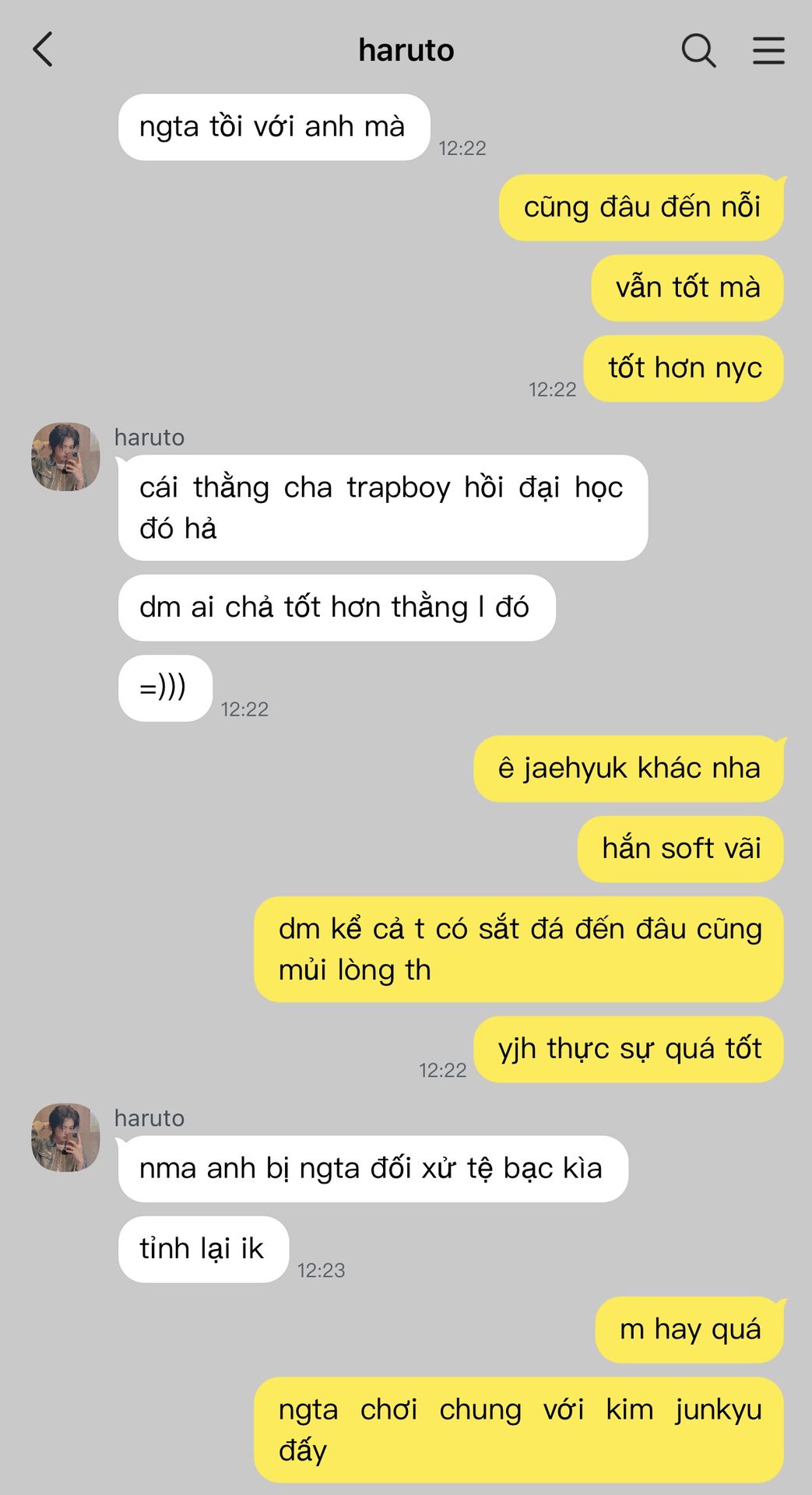Open the first haruto avatar photo
Image resolution: width=812 pixels, height=1495 pixels.
[65, 457]
